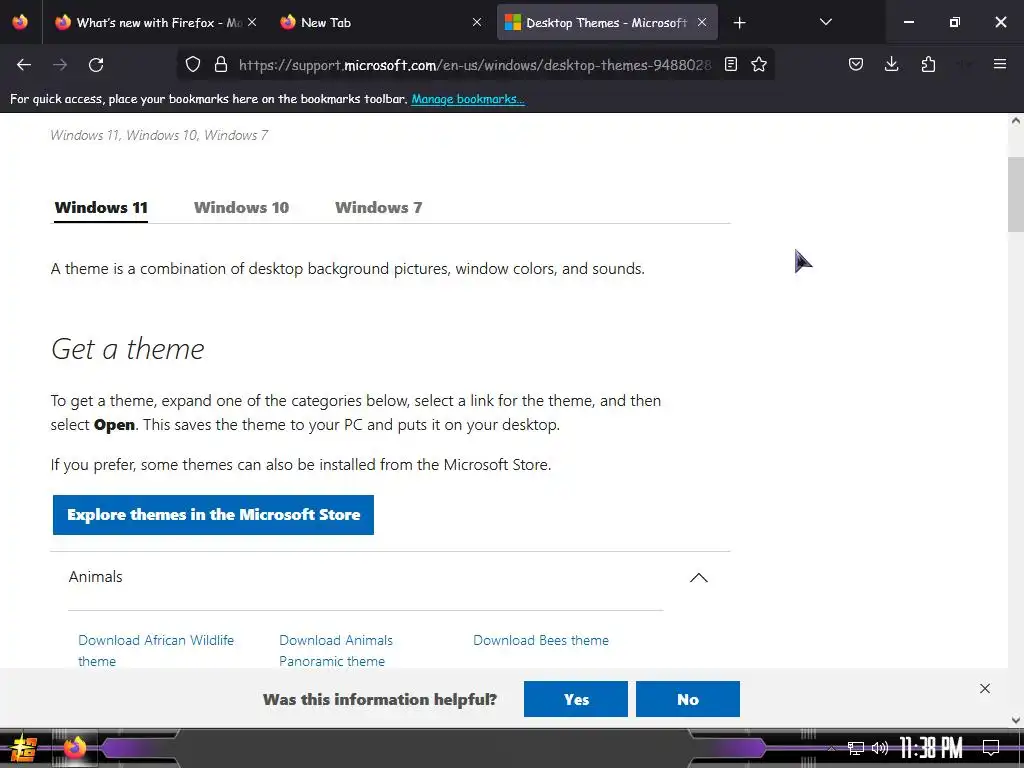View site security via the padlock icon
The width and height of the screenshot is (1024, 768).
(x=221, y=64)
